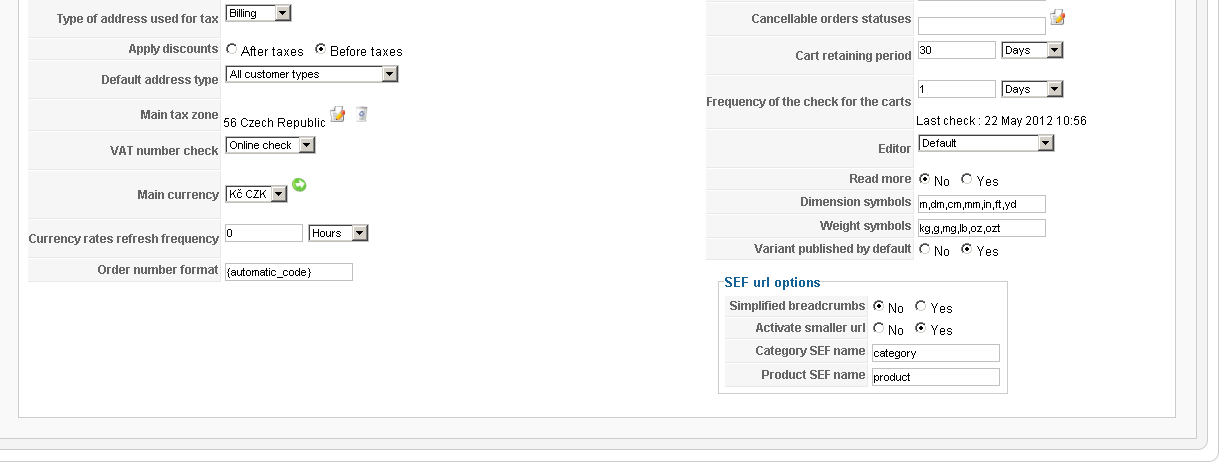Select After taxes for Apply discounts
This screenshot has height=466, width=1222.
coord(232,49)
